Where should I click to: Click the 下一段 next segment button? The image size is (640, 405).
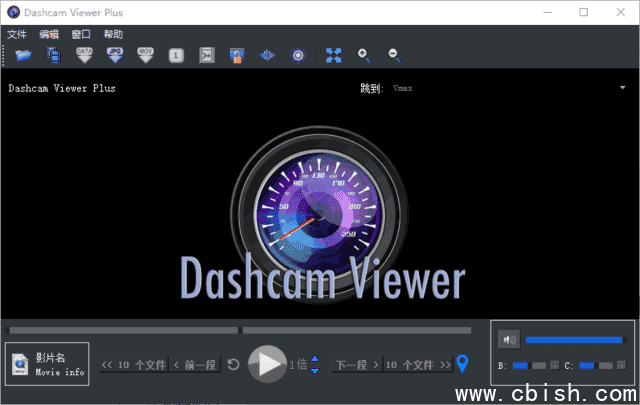tap(357, 365)
